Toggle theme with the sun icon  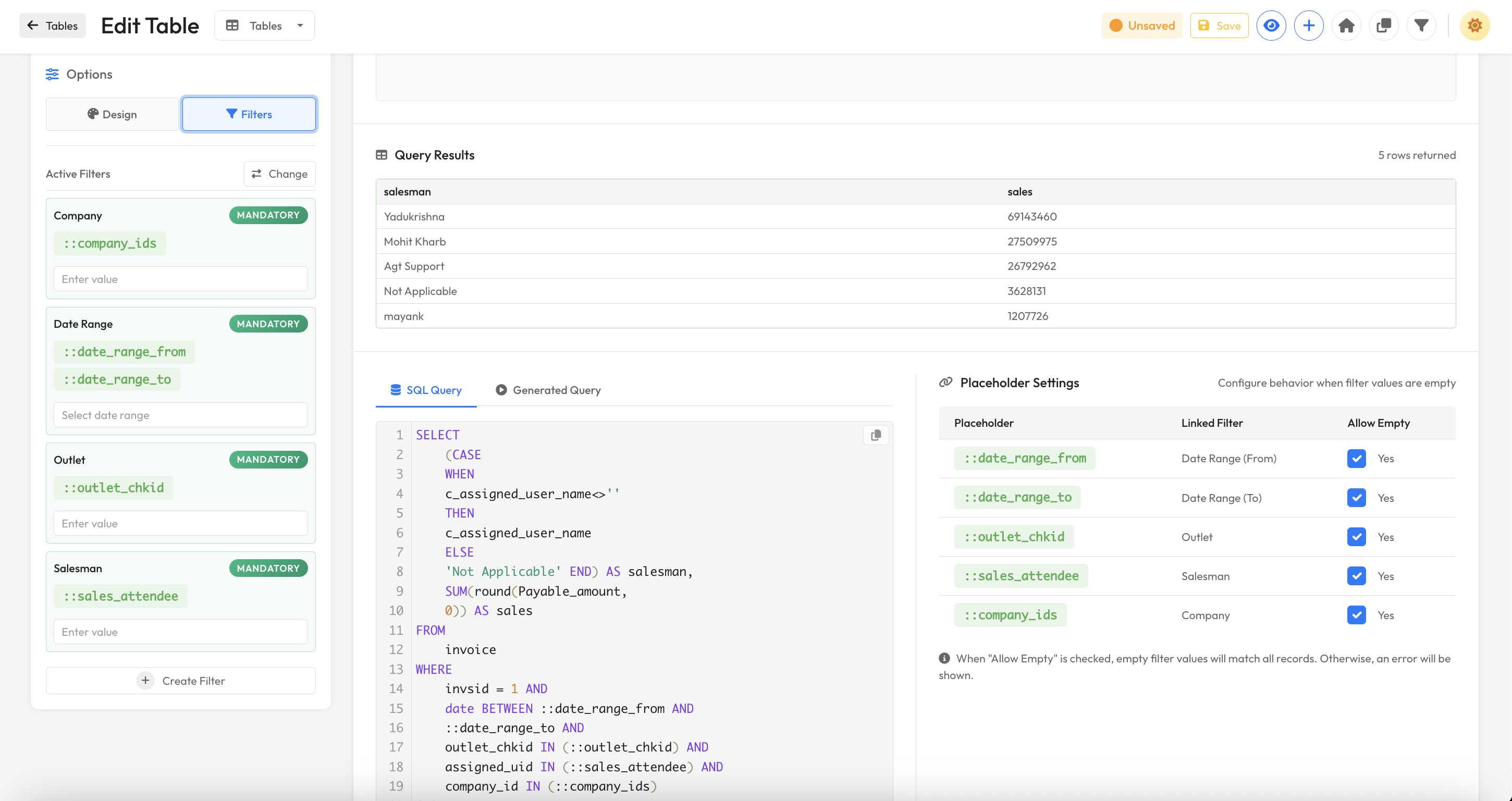click(x=1474, y=26)
